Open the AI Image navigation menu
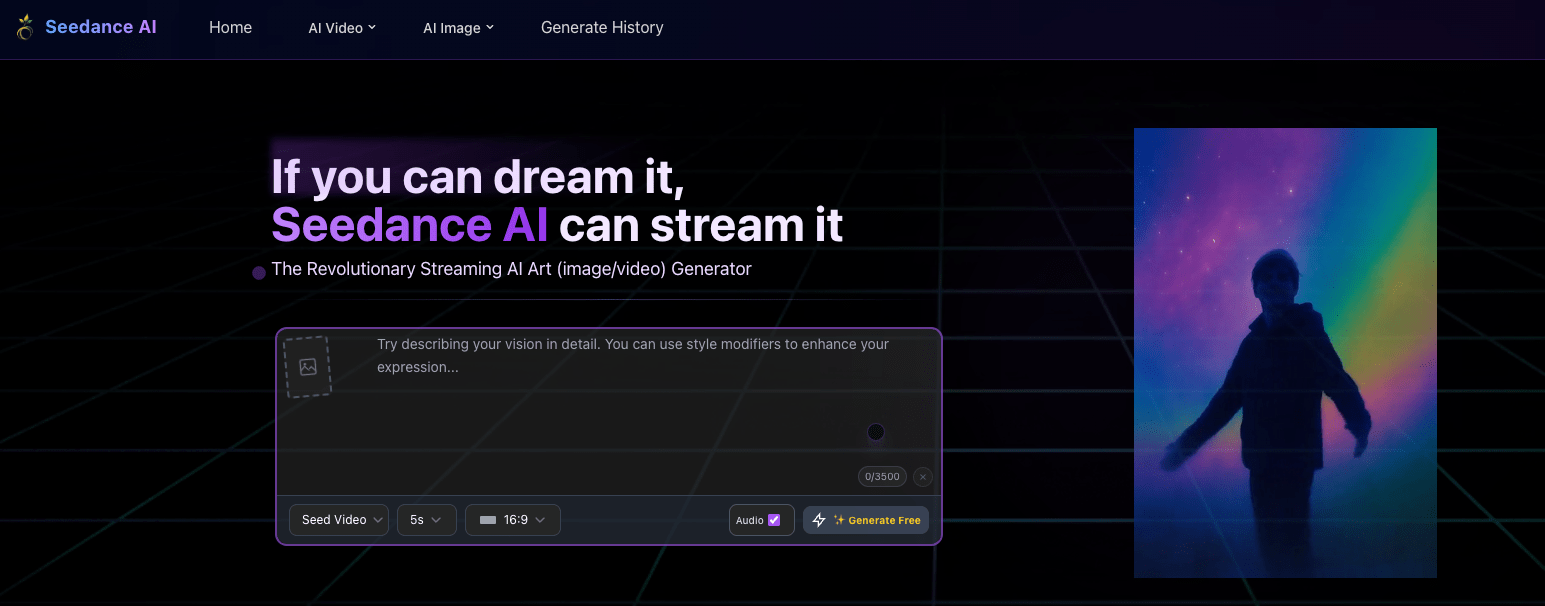Screen dimensions: 1545x606 pyautogui.click(x=458, y=28)
